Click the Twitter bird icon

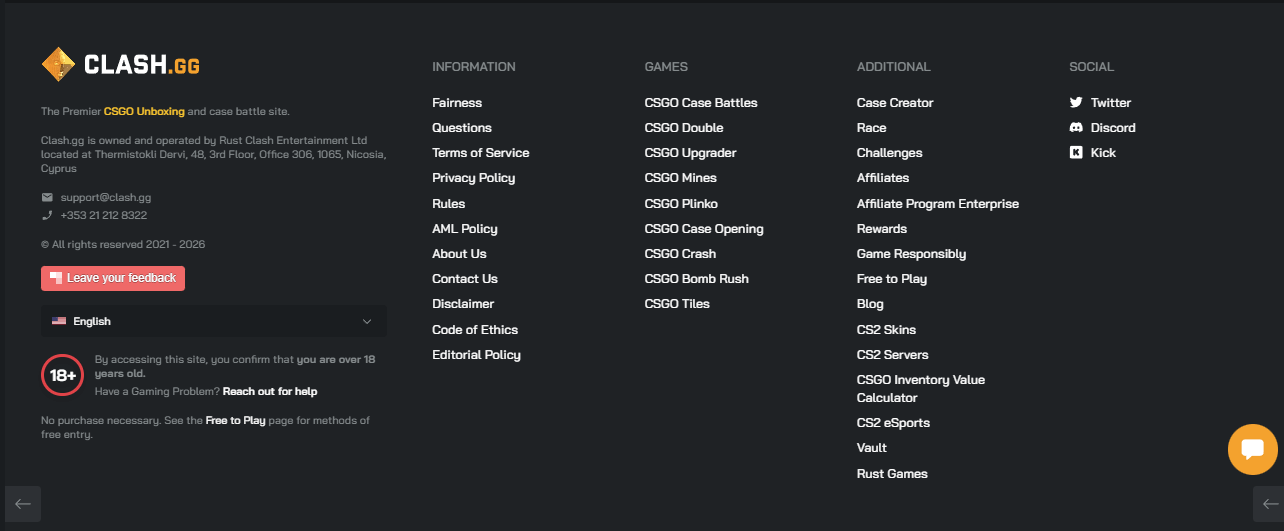click(x=1076, y=103)
